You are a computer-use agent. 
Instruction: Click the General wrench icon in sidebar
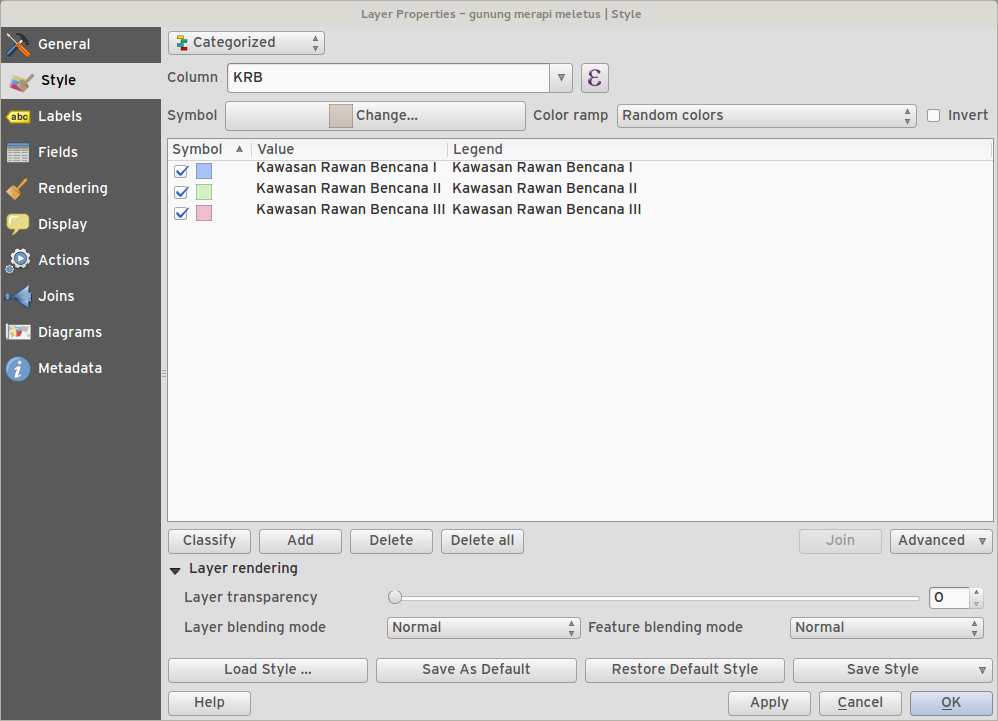coord(18,45)
